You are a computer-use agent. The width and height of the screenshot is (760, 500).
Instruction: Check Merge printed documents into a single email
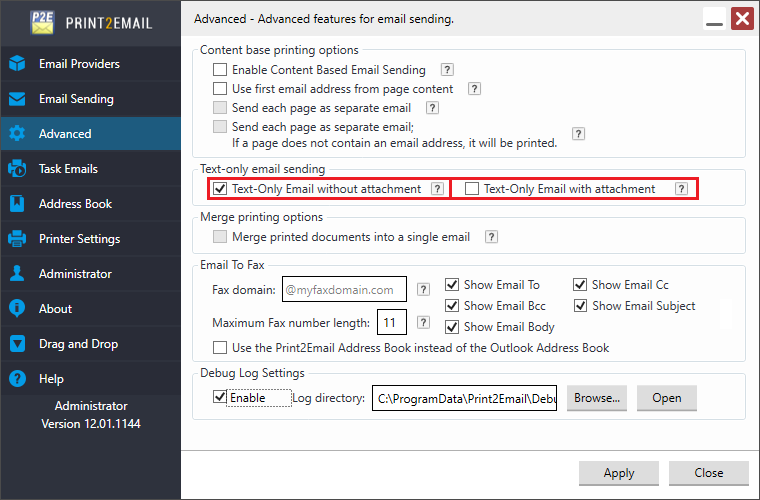[x=220, y=236]
